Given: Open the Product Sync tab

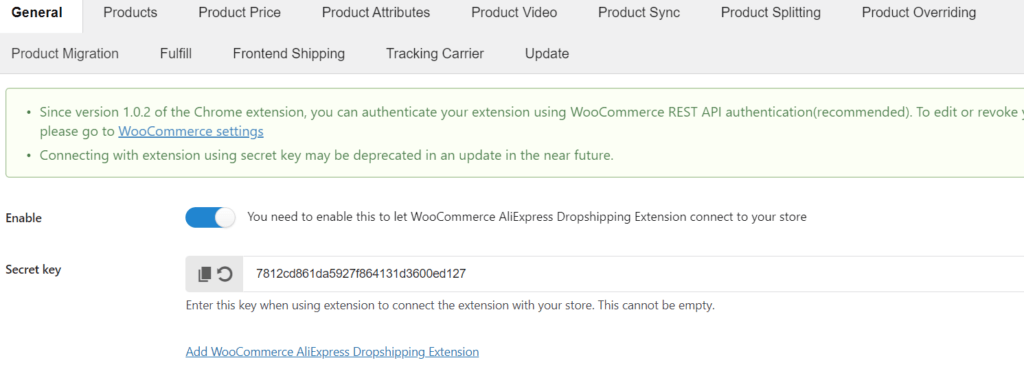Looking at the screenshot, I should click(639, 12).
